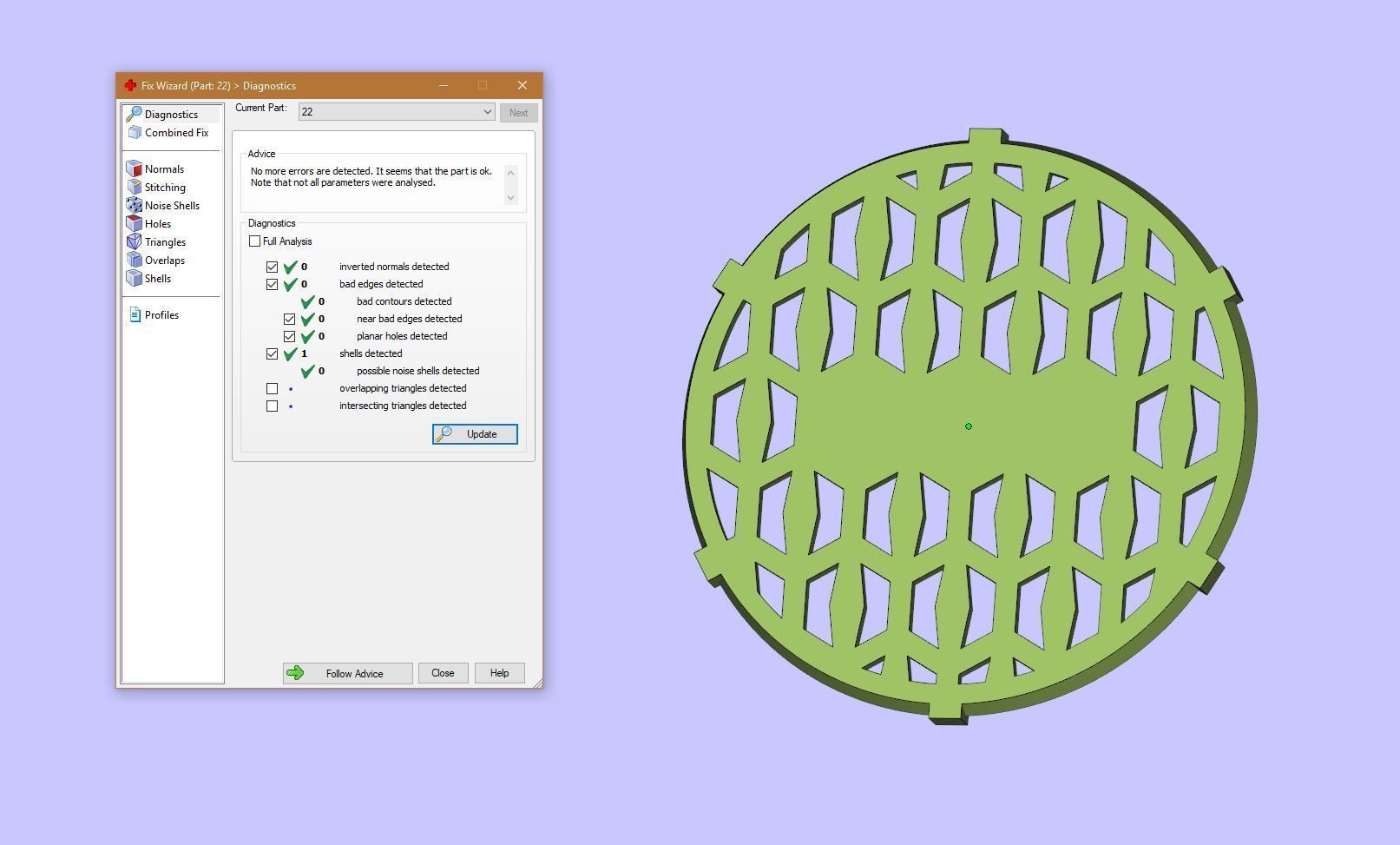1400x845 pixels.
Task: Close the Fix Wizard with the title bar X
Action: [523, 85]
